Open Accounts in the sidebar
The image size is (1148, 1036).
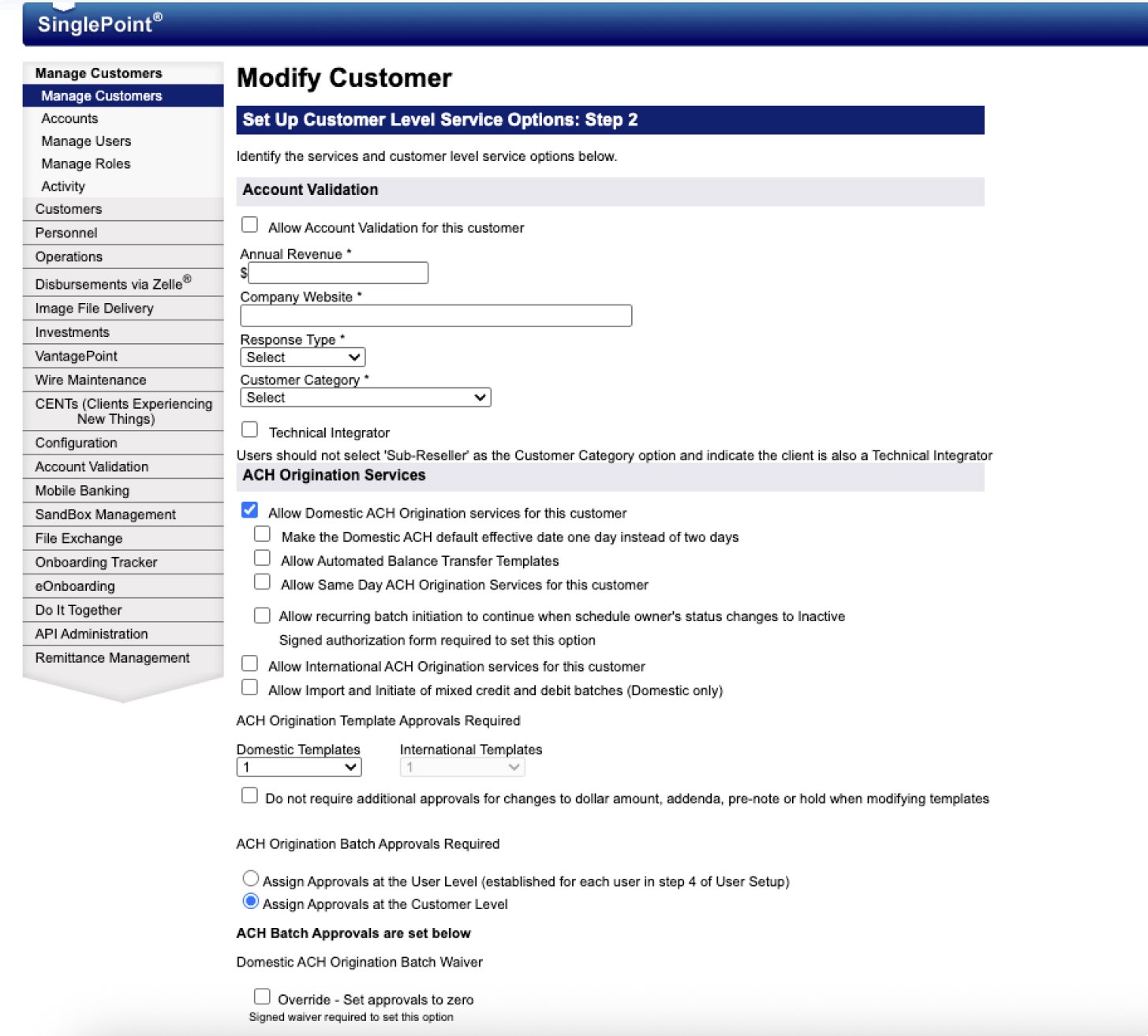pyautogui.click(x=69, y=118)
